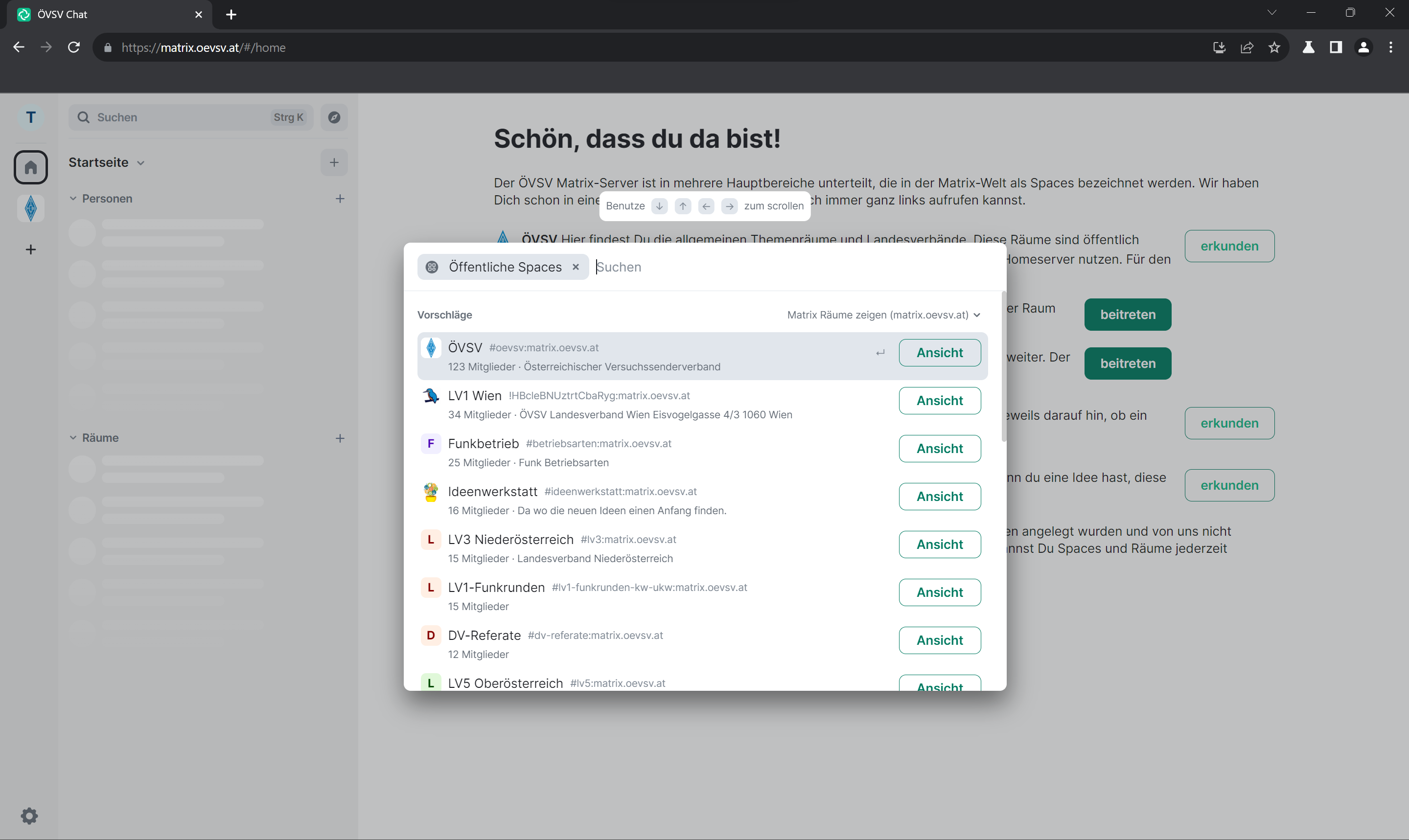The width and height of the screenshot is (1409, 840).
Task: Click the explore rooms compass icon
Action: pos(334,117)
